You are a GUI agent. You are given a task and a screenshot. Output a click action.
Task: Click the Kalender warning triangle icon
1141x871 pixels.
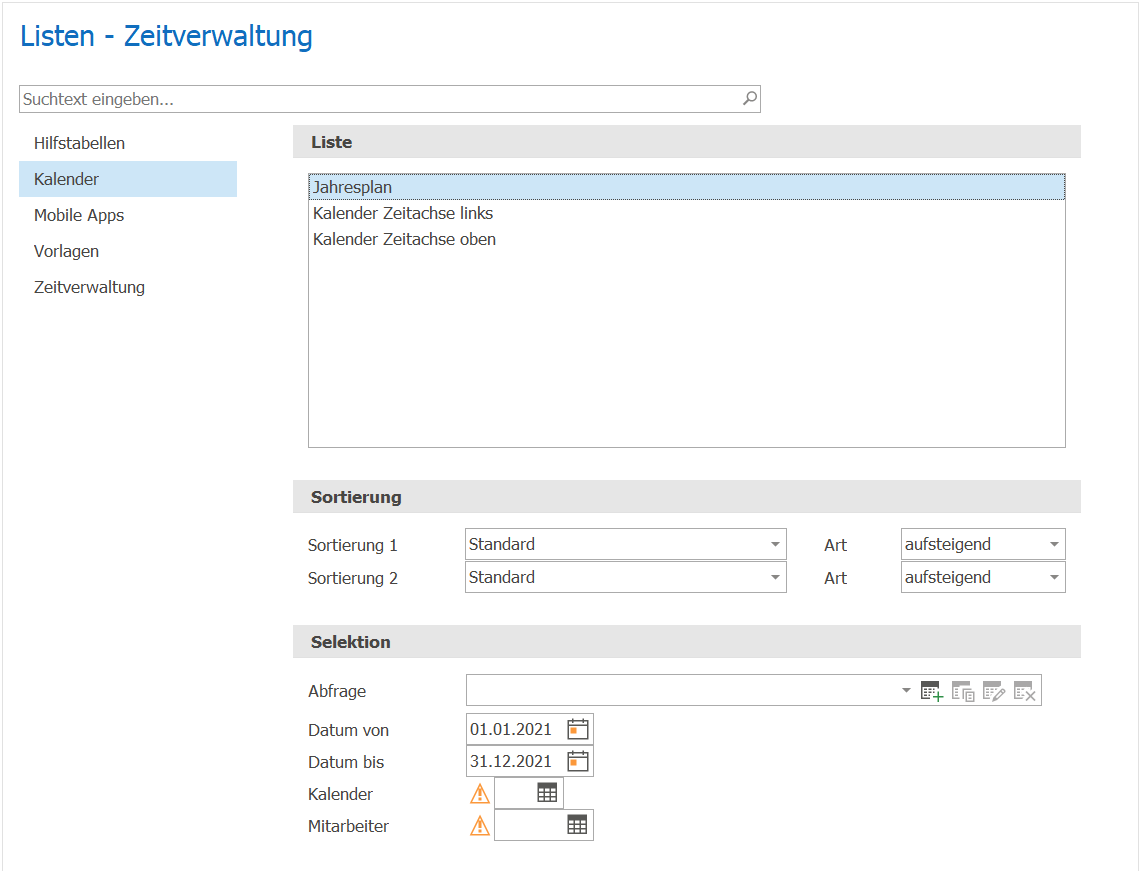coord(480,794)
